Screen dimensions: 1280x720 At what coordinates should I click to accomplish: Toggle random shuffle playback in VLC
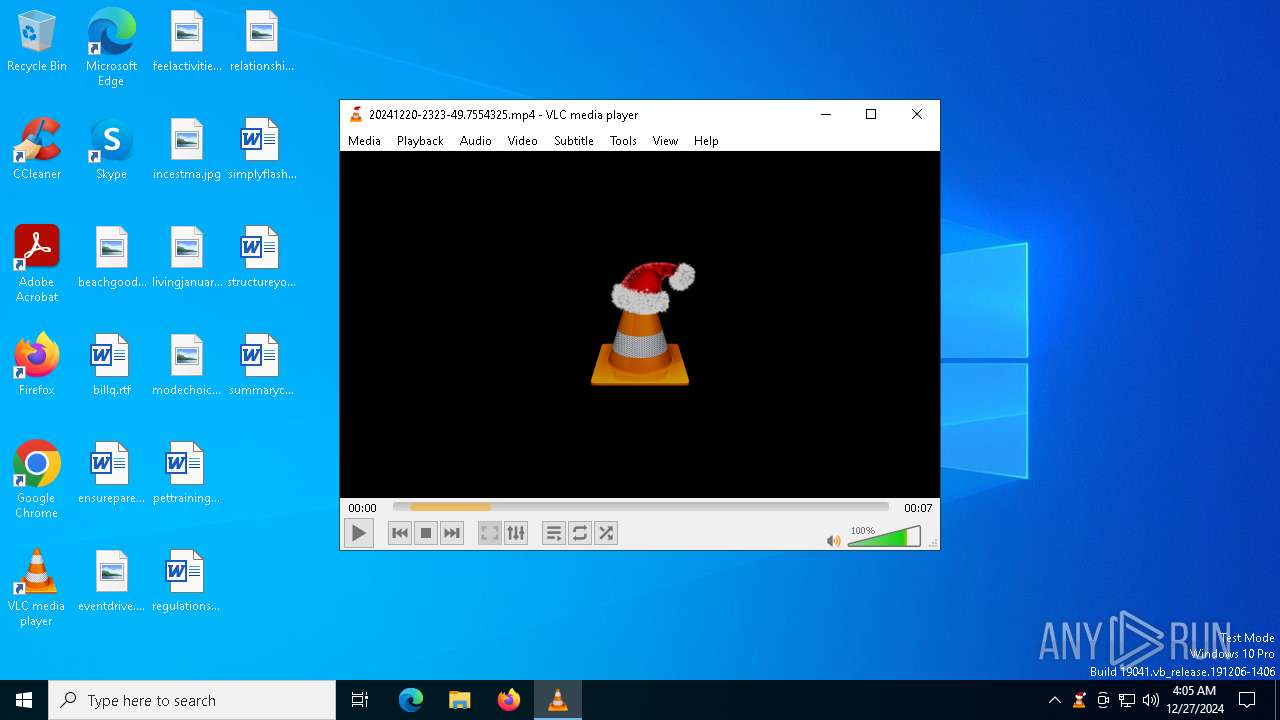606,533
